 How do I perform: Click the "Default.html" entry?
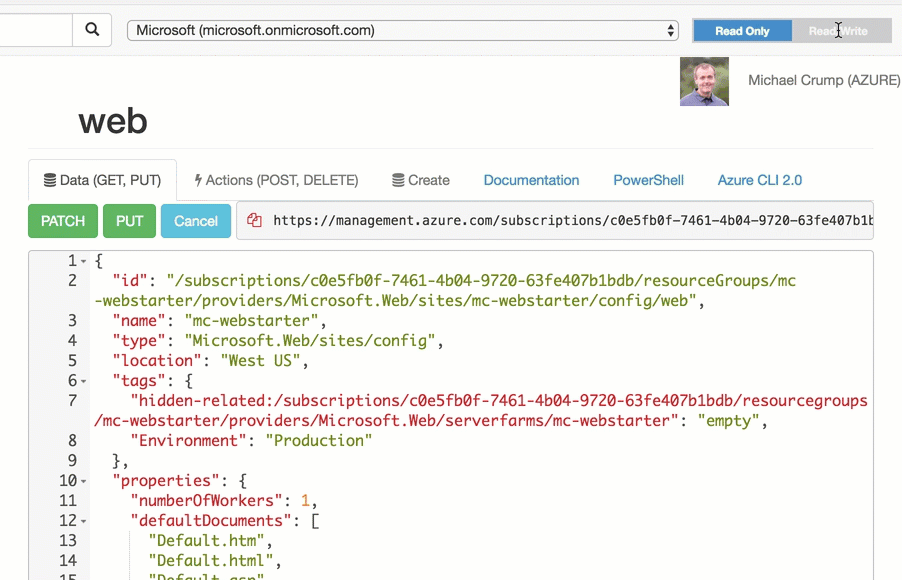click(211, 561)
